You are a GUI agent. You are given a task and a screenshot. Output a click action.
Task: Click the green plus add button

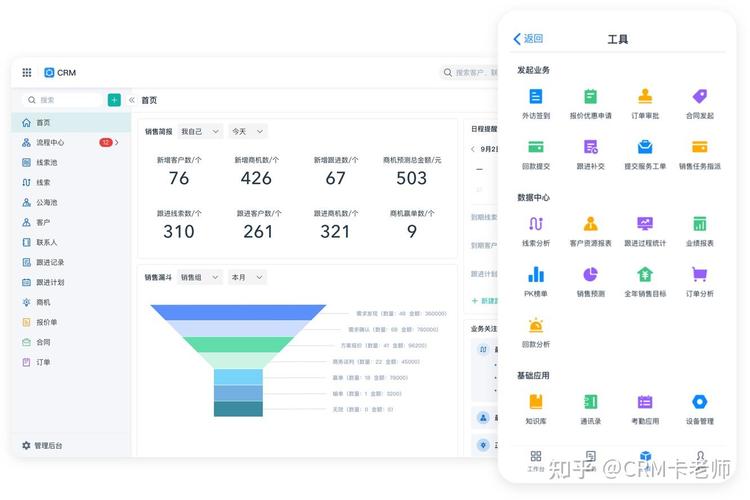[x=114, y=100]
